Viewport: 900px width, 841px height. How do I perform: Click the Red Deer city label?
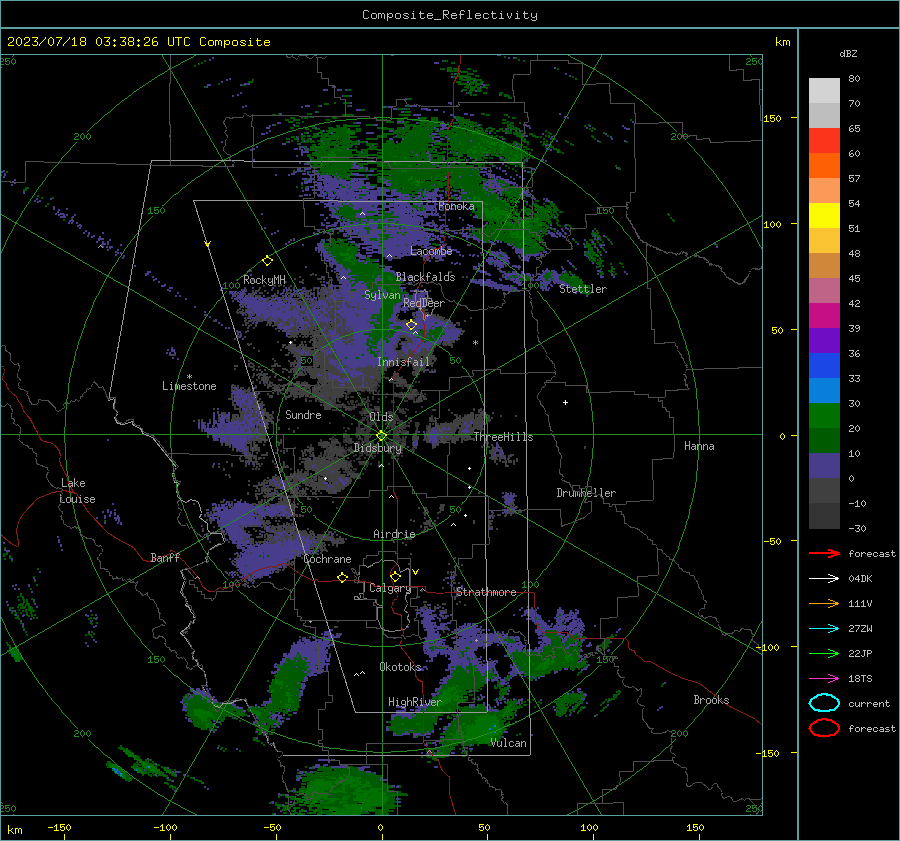(x=424, y=303)
